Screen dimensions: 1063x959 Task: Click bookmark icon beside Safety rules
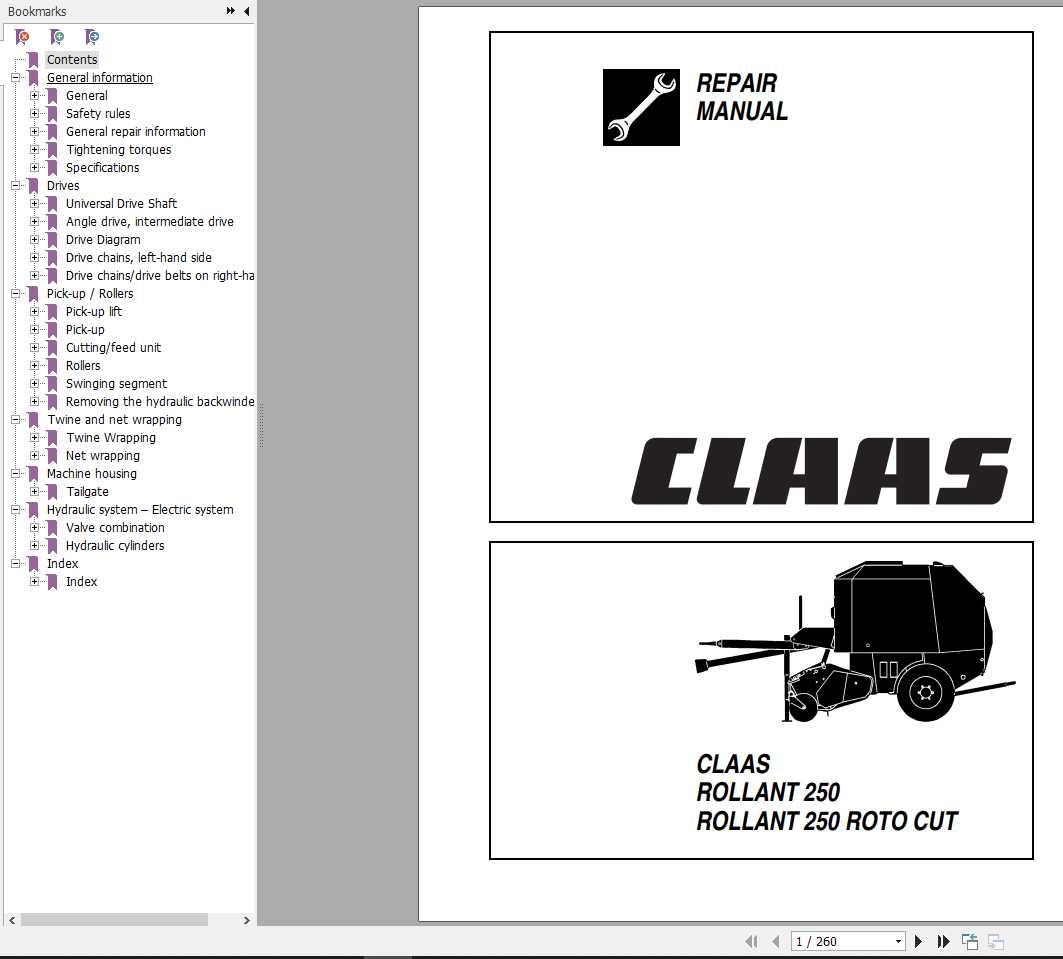coord(52,114)
